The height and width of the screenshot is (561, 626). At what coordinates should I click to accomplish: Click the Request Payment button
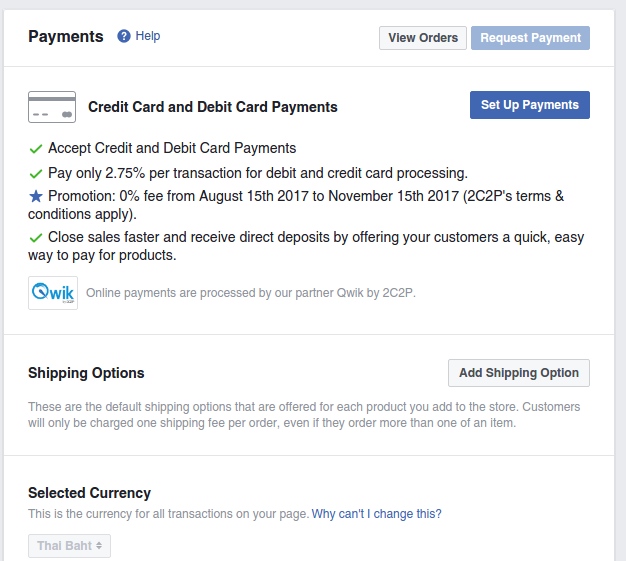[x=530, y=38]
